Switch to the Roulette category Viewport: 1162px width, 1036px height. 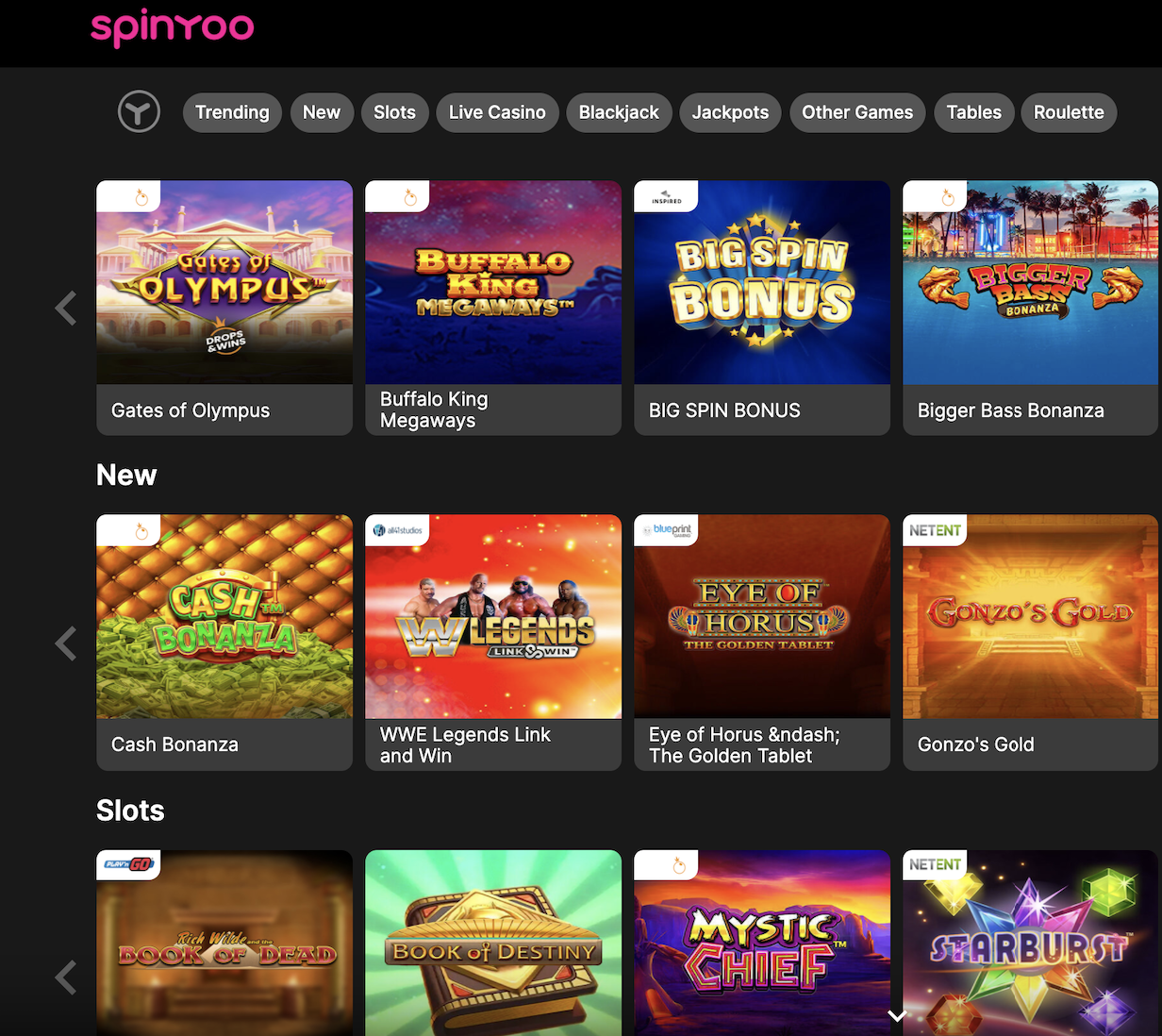[x=1069, y=112]
